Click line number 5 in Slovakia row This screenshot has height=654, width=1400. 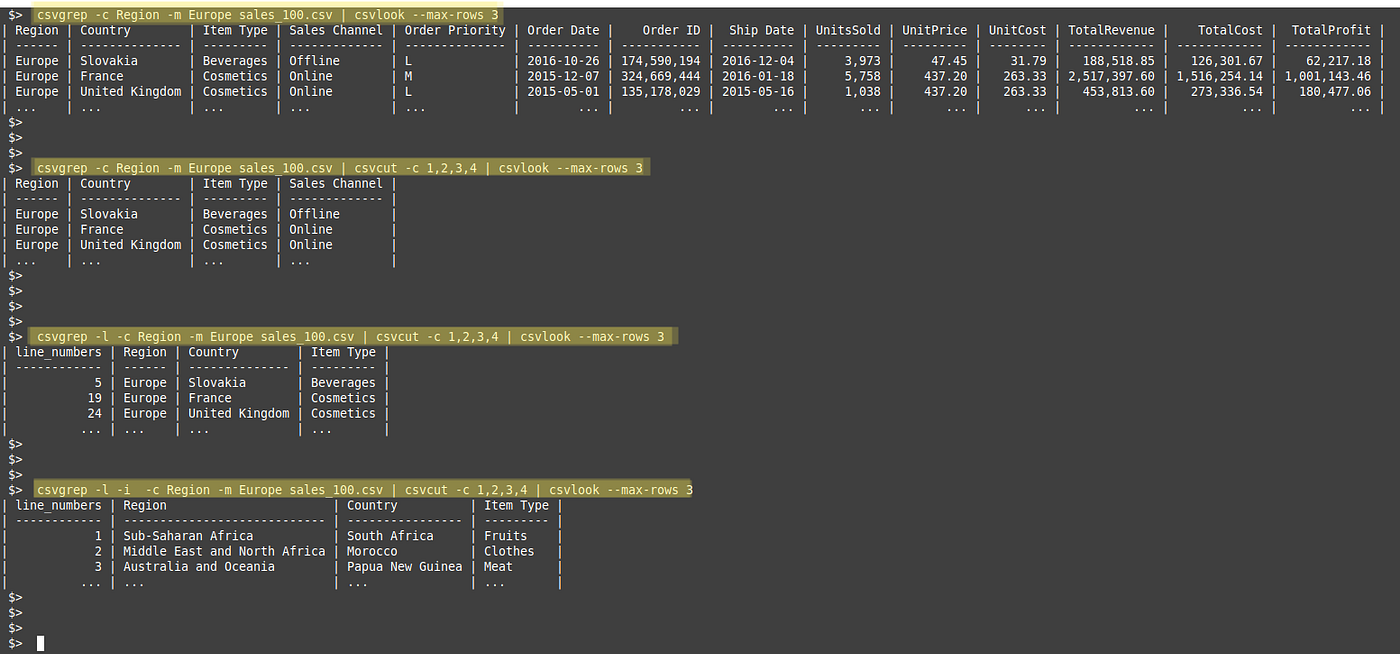pos(98,383)
